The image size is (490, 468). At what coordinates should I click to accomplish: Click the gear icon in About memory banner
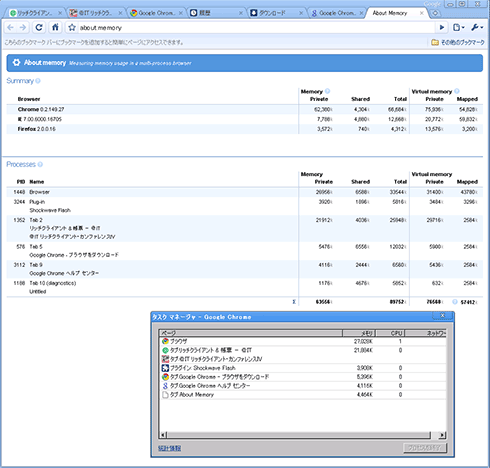[x=16, y=63]
